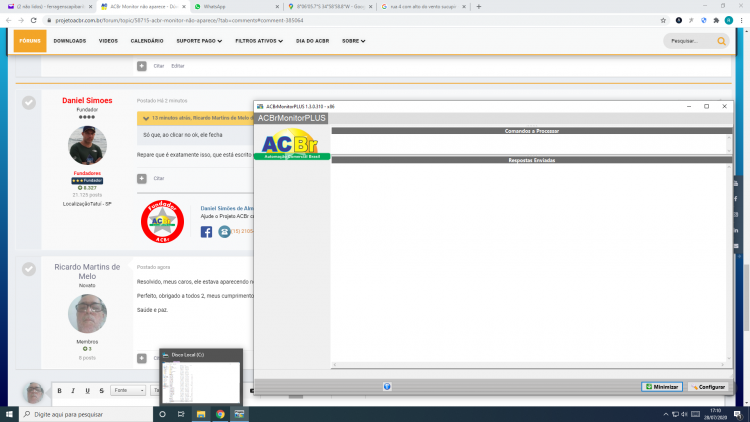Open the DOWNLOADS menu item
Image resolution: width=750 pixels, height=422 pixels.
pyautogui.click(x=70, y=41)
